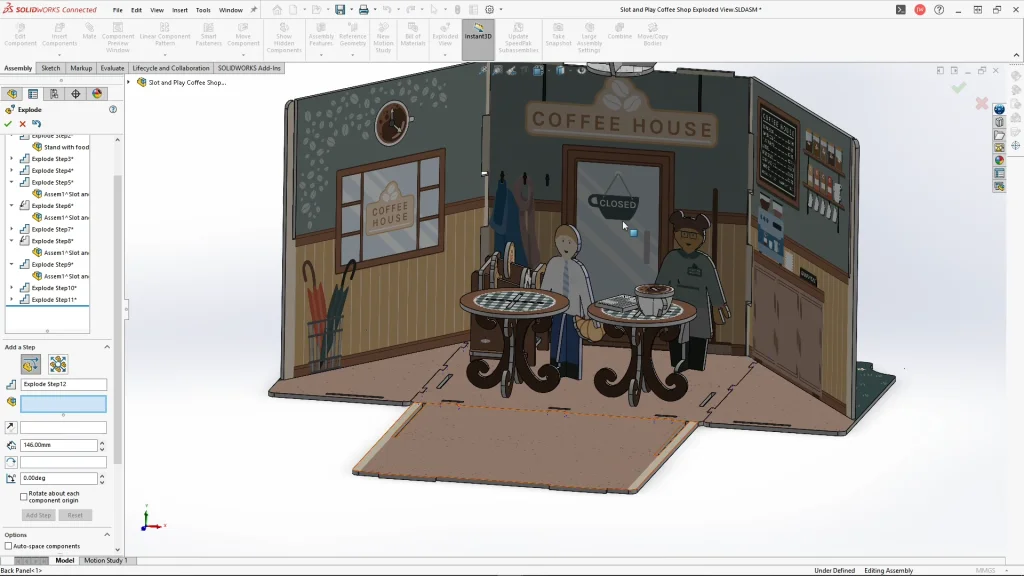Click the reverse direction arrow button
Image resolution: width=1024 pixels, height=576 pixels.
tap(11, 427)
